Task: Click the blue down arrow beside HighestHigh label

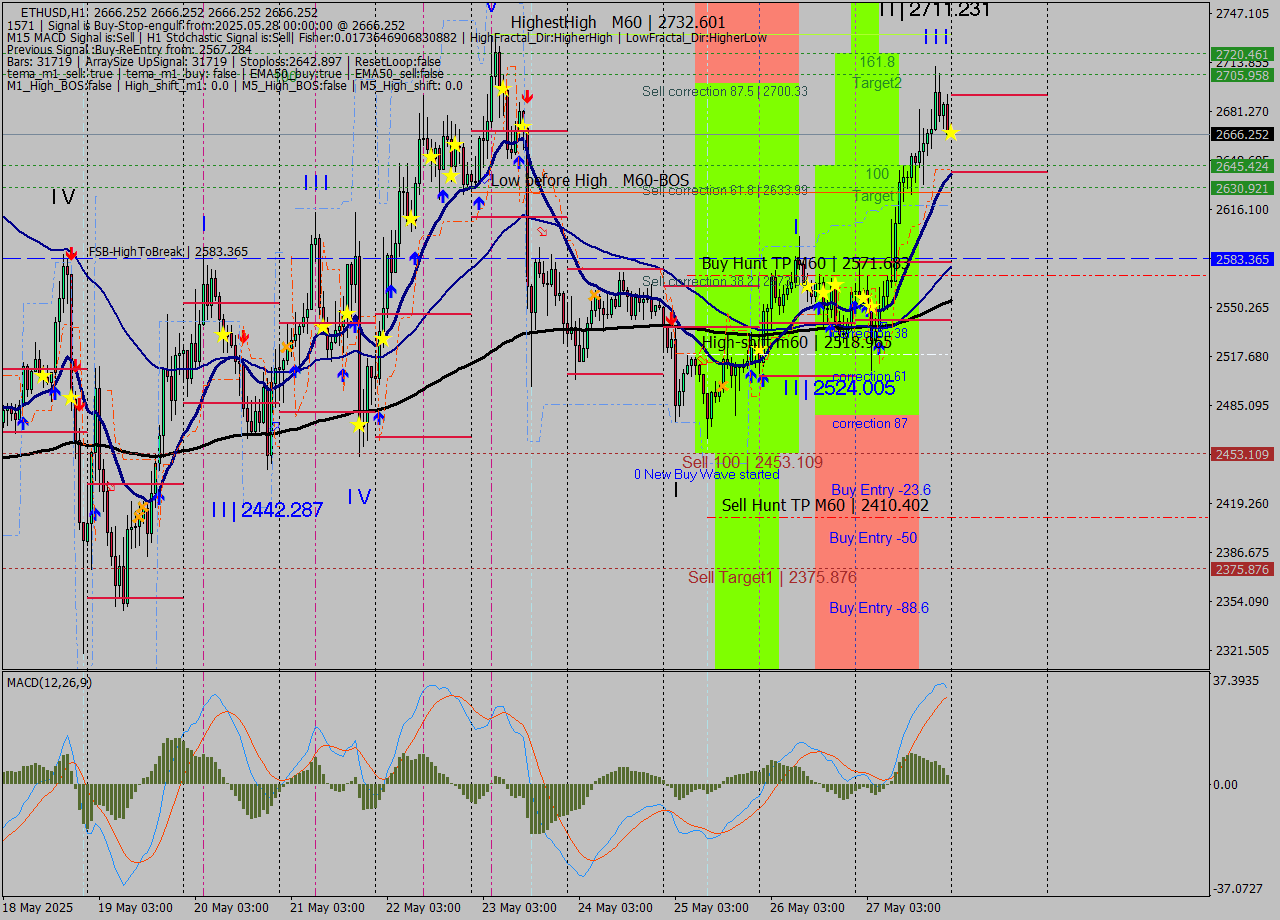Action: (x=490, y=9)
